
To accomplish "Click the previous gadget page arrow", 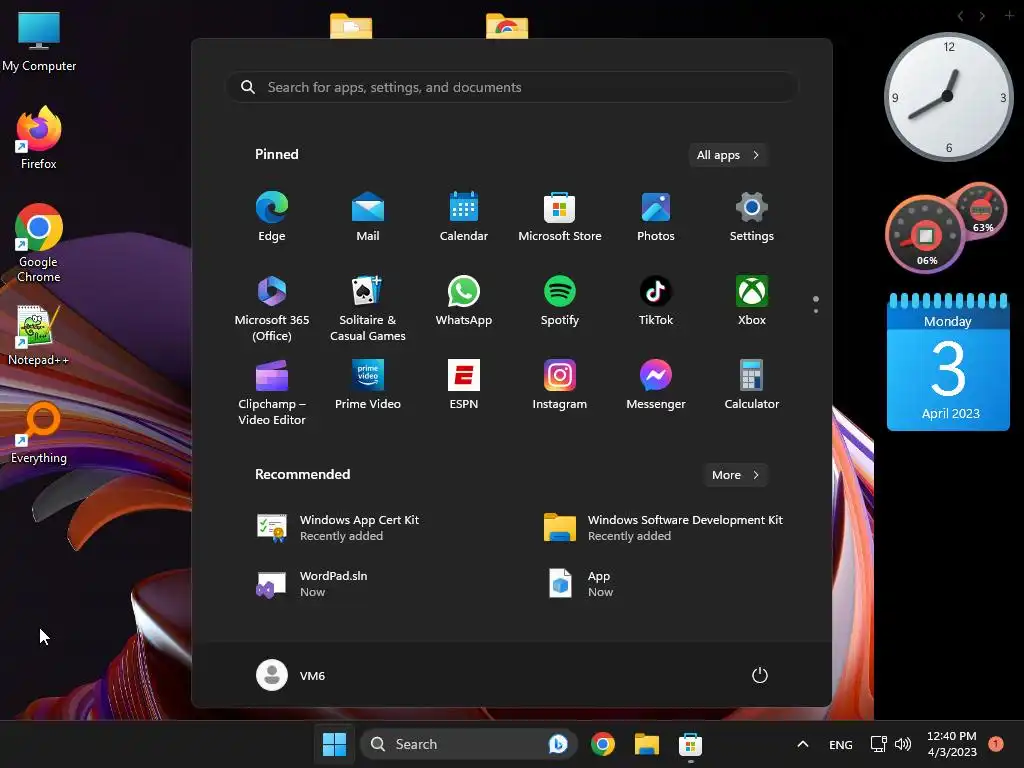I will 961,16.
